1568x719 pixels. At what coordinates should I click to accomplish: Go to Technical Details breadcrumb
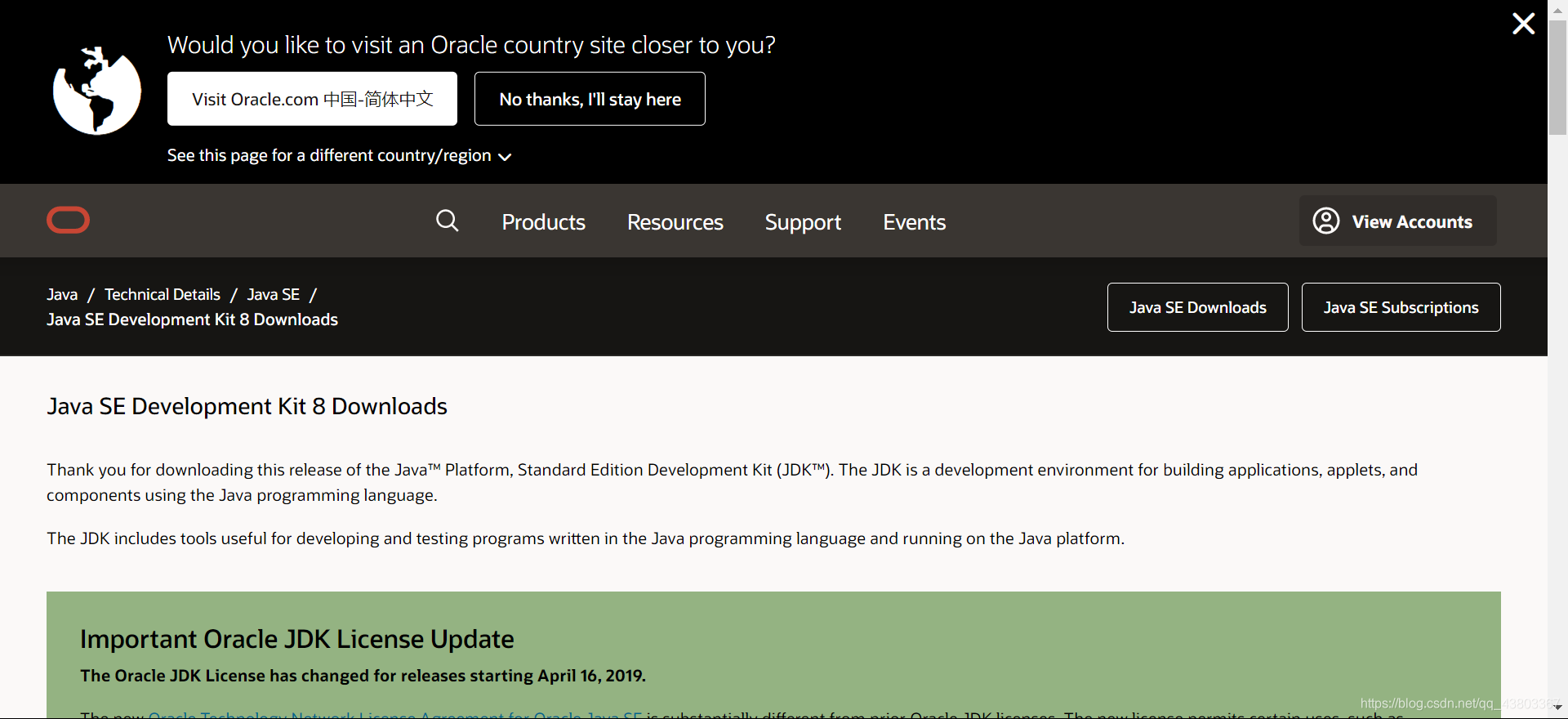click(163, 294)
